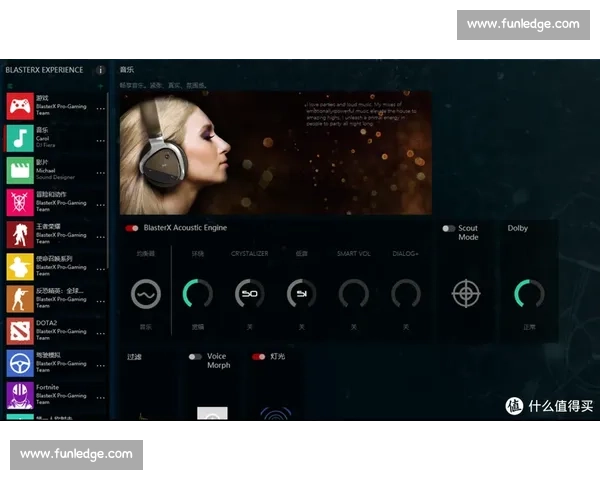Image resolution: width=600 pixels, height=480 pixels.
Task: Click the Dolby knob
Action: pyautogui.click(x=529, y=294)
